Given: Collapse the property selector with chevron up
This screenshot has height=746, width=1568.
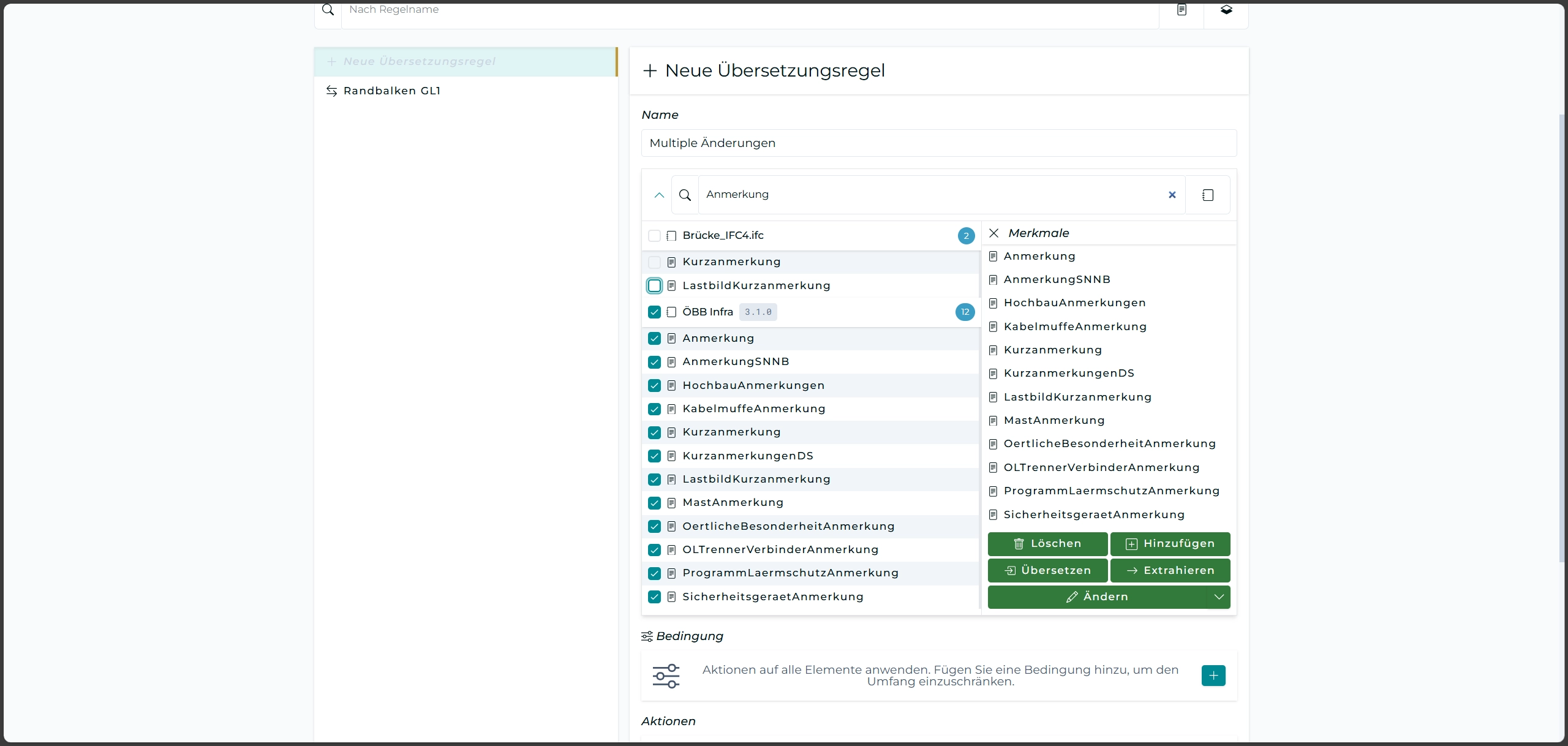Looking at the screenshot, I should pyautogui.click(x=659, y=195).
